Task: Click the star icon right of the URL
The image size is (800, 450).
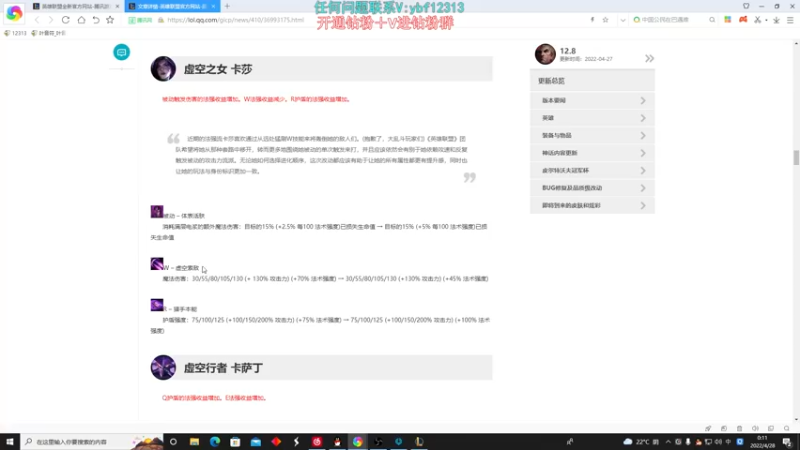Action: 606,20
